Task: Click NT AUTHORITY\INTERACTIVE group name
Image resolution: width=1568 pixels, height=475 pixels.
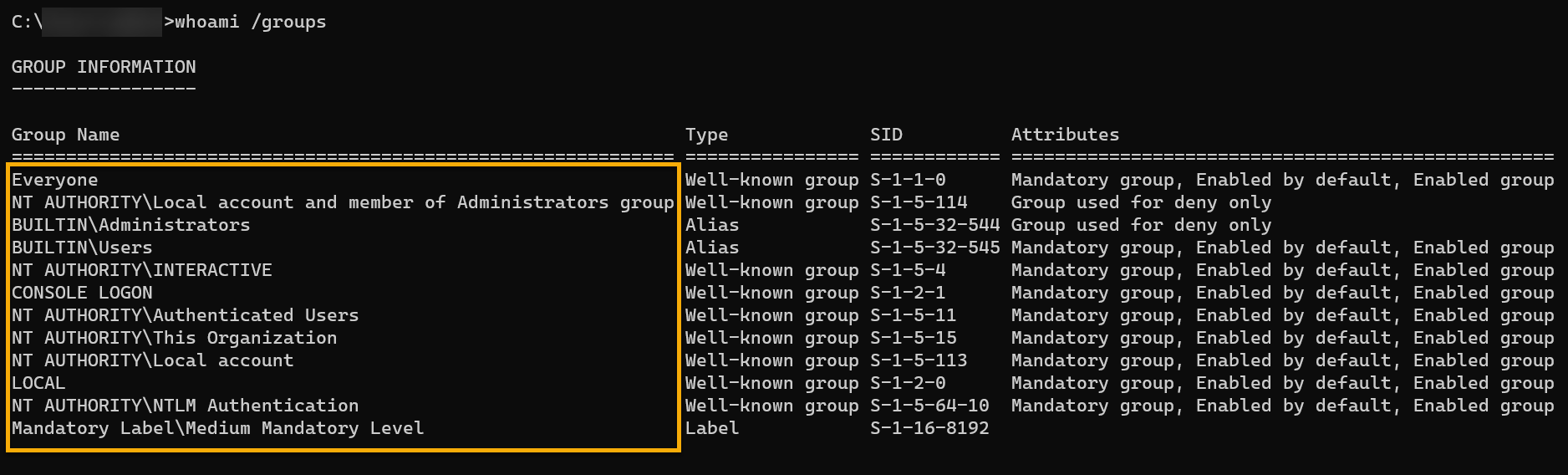Action: coord(142,270)
